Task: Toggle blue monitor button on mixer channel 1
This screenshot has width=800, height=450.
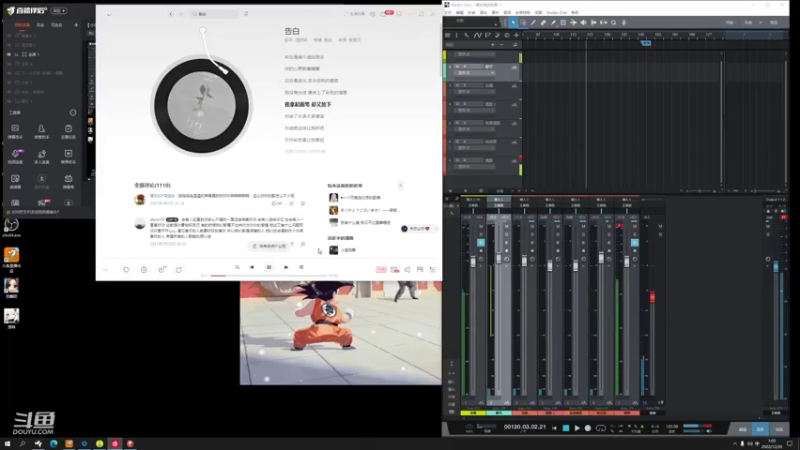Action: pos(481,243)
